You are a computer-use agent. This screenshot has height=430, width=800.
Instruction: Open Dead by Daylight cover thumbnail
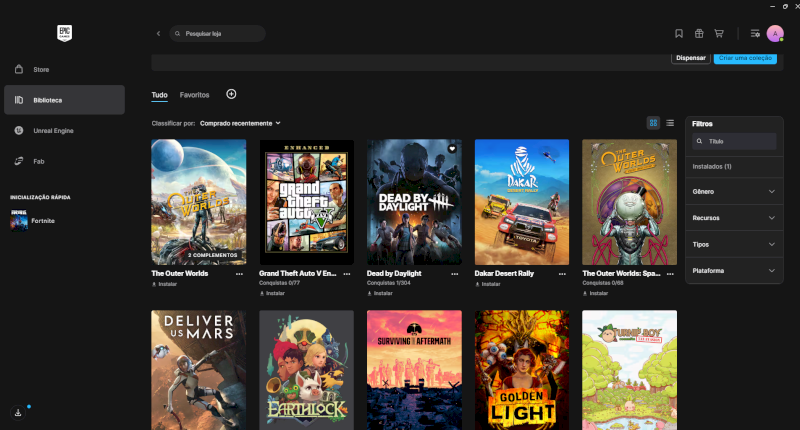414,202
